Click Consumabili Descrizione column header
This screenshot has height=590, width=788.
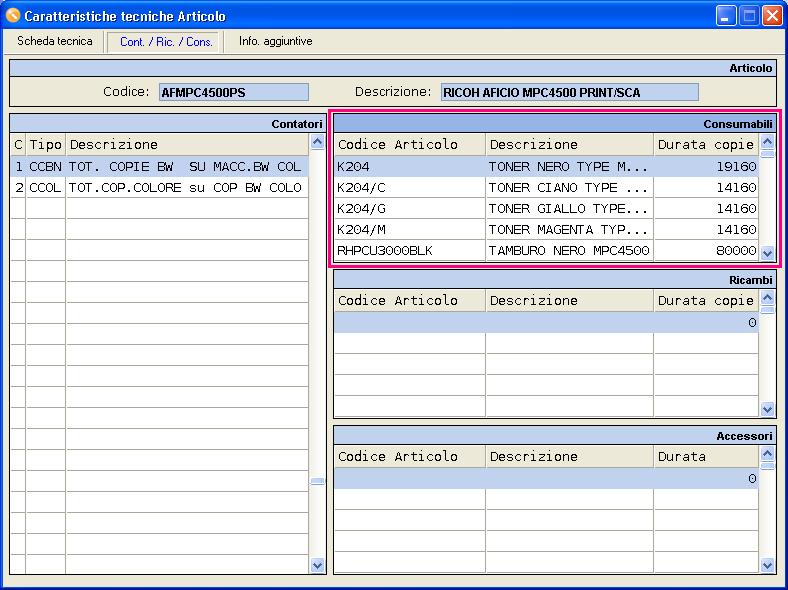569,145
